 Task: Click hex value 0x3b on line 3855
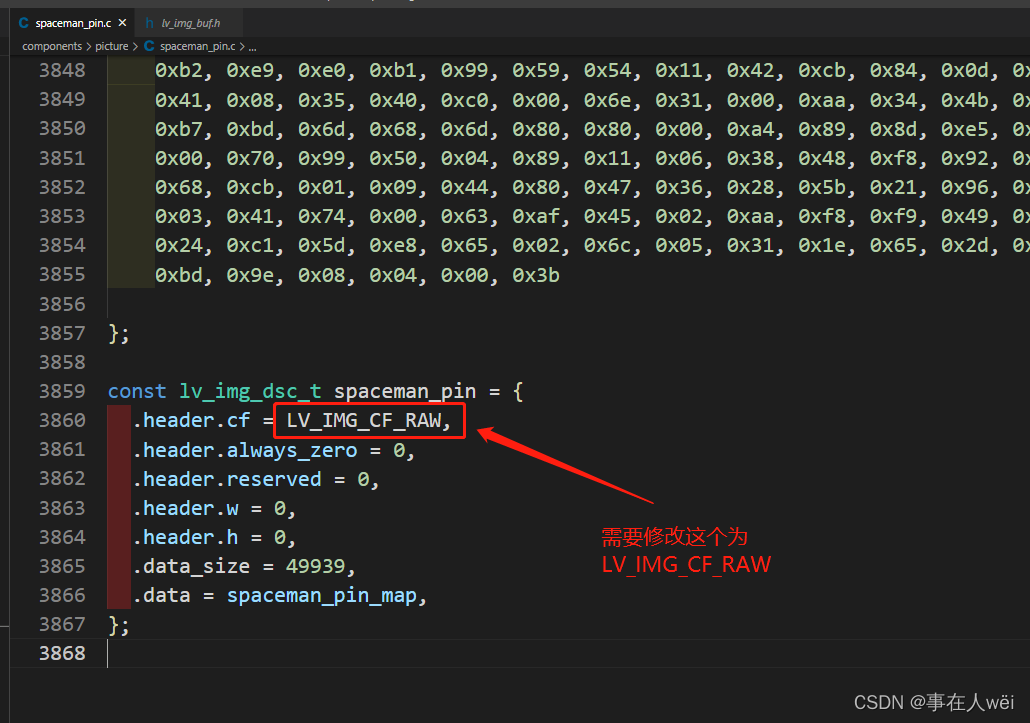coord(536,275)
